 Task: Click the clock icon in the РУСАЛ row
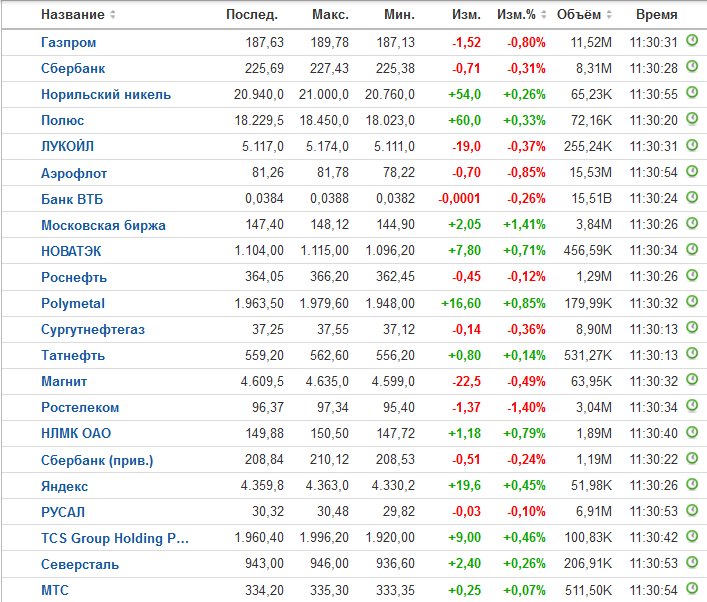pos(692,510)
